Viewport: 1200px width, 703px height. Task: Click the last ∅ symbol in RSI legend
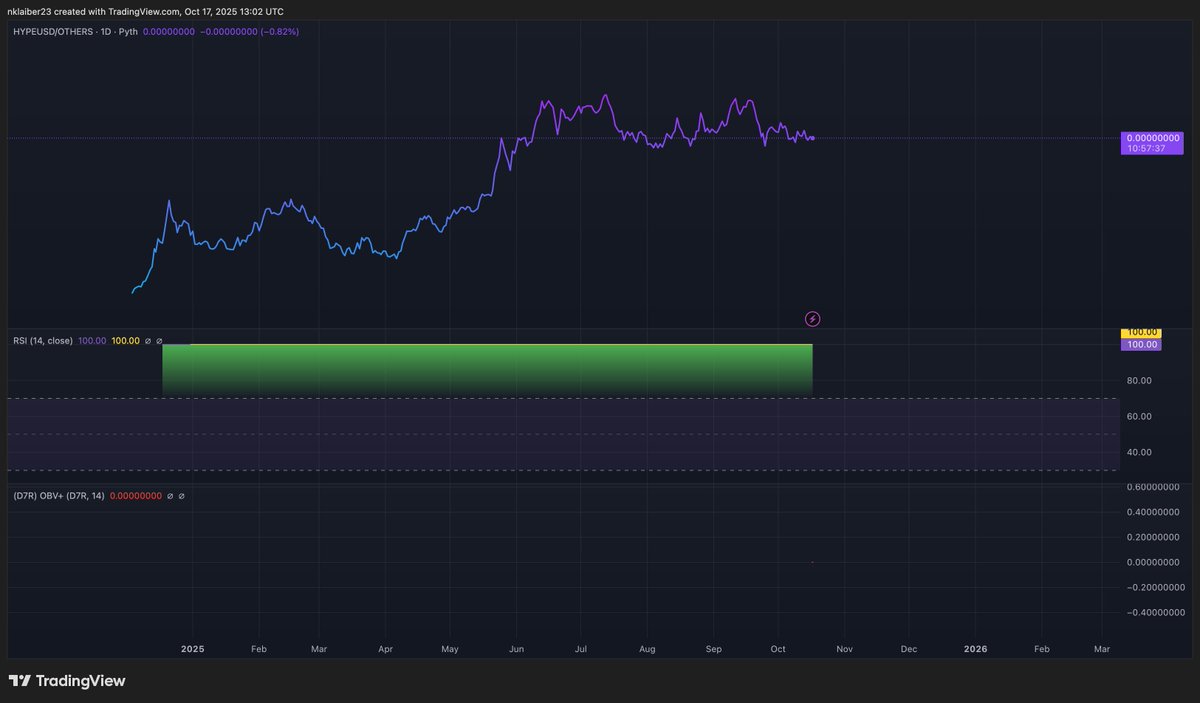pos(159,341)
